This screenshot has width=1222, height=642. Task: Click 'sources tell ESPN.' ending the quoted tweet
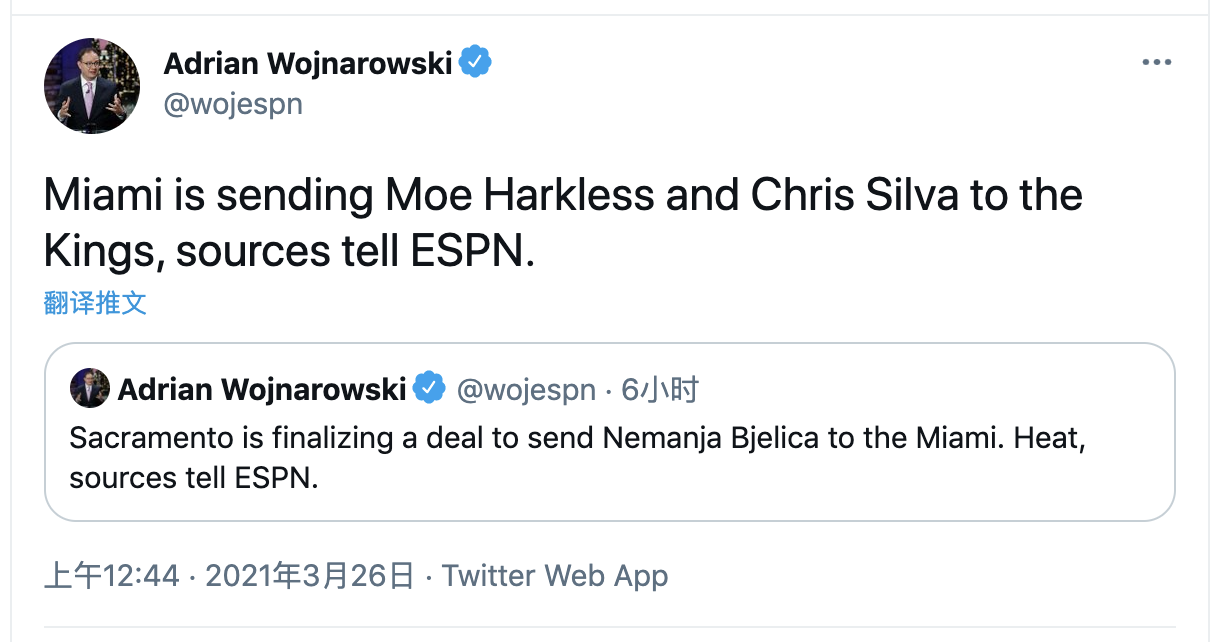pos(194,477)
